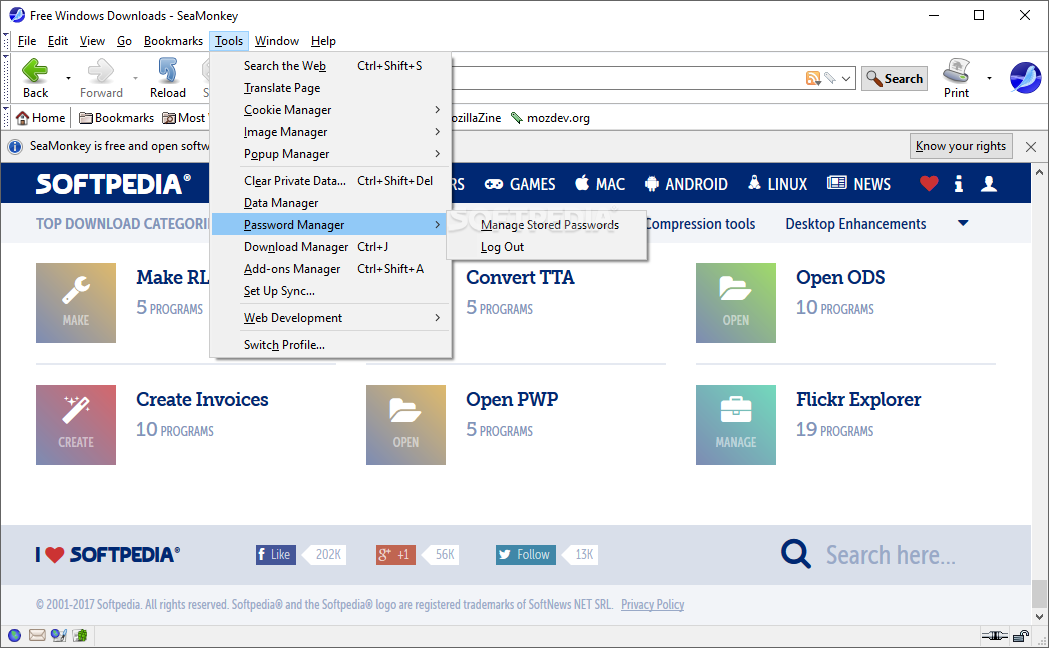Open the Forward button history dropdown arrow

tap(135, 78)
